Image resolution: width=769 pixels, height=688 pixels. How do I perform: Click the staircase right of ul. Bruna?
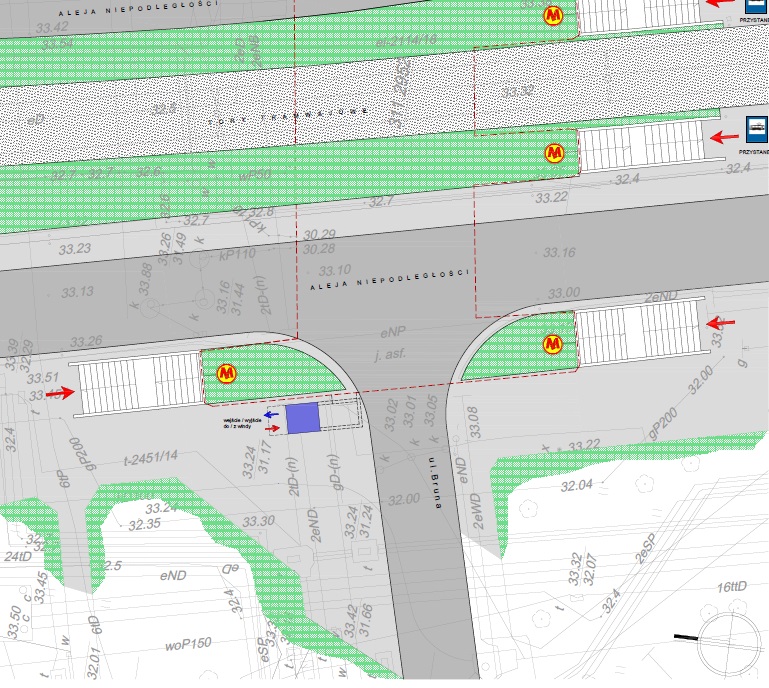[x=641, y=331]
